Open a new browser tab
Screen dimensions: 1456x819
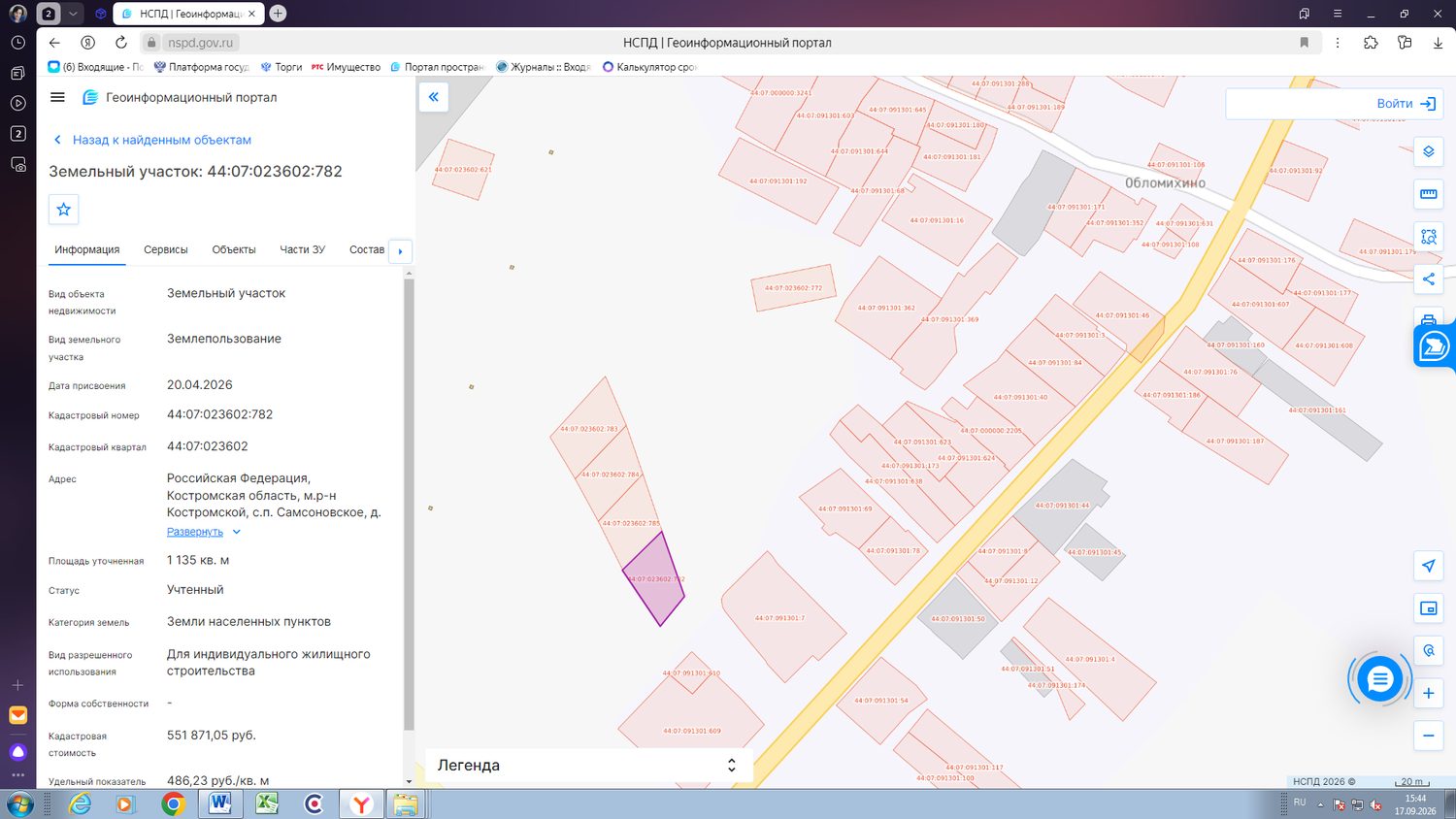278,14
